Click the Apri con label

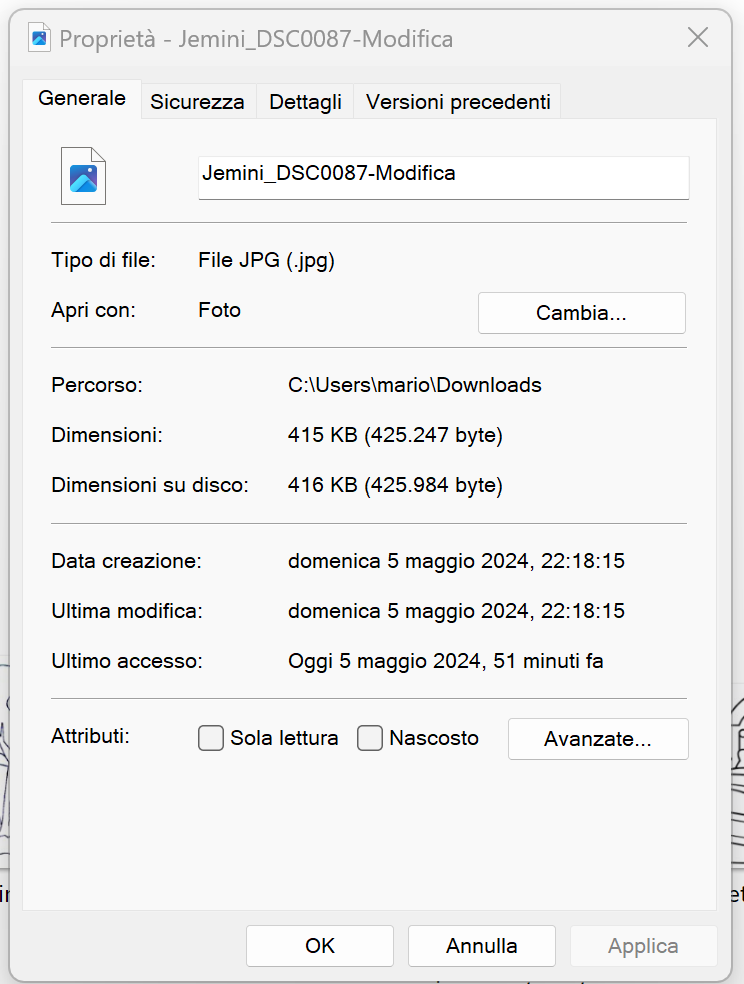pos(93,310)
